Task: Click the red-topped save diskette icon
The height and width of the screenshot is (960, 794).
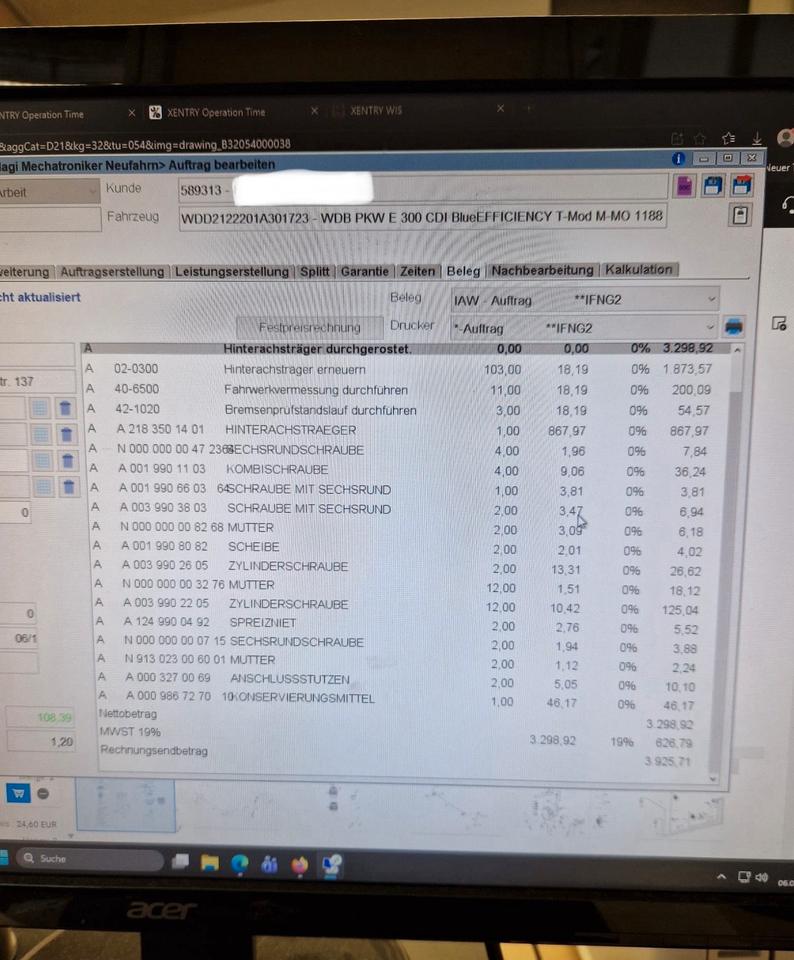Action: point(741,185)
